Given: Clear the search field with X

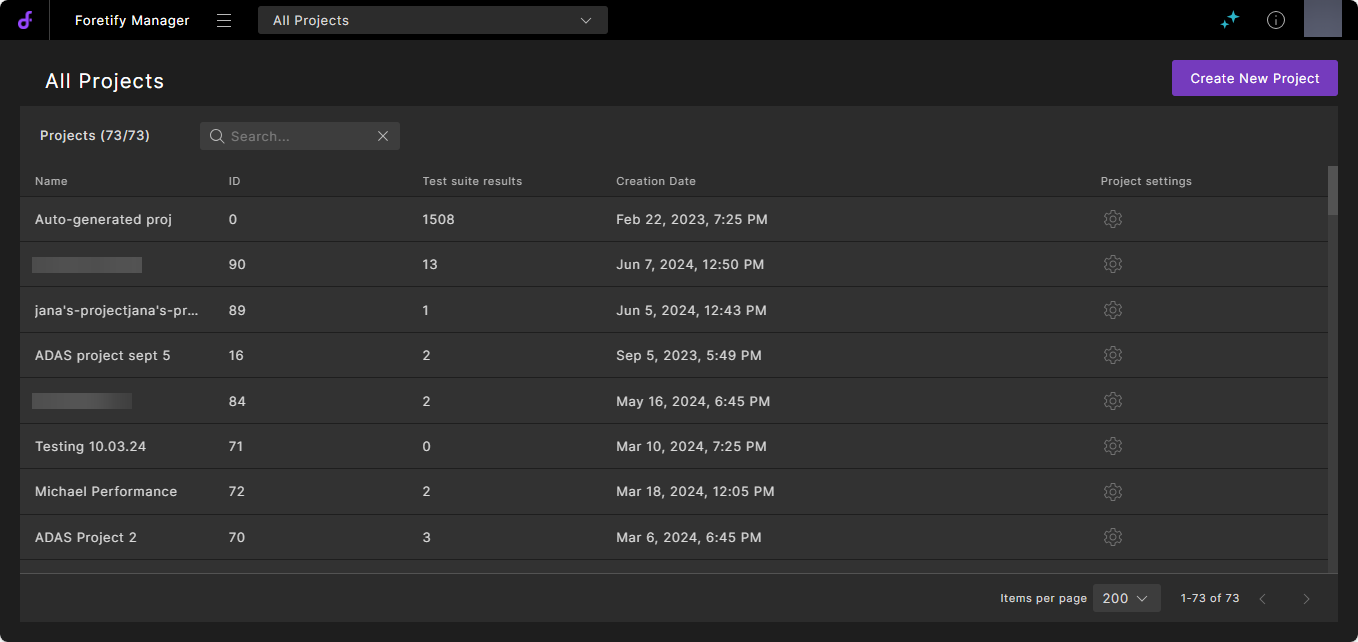Looking at the screenshot, I should [383, 136].
